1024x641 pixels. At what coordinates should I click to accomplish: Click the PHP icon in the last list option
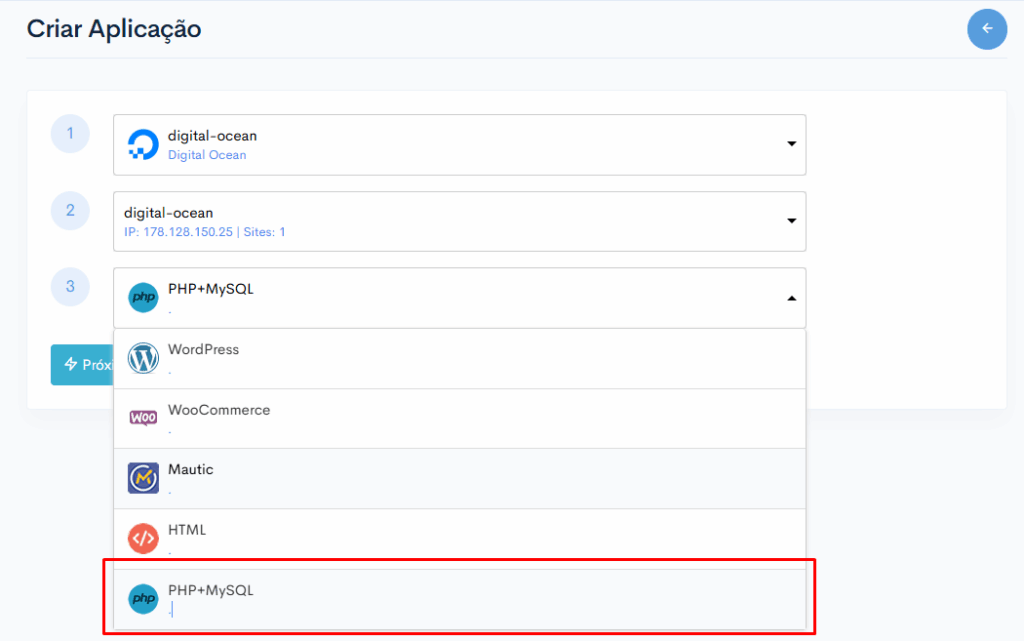[143, 599]
